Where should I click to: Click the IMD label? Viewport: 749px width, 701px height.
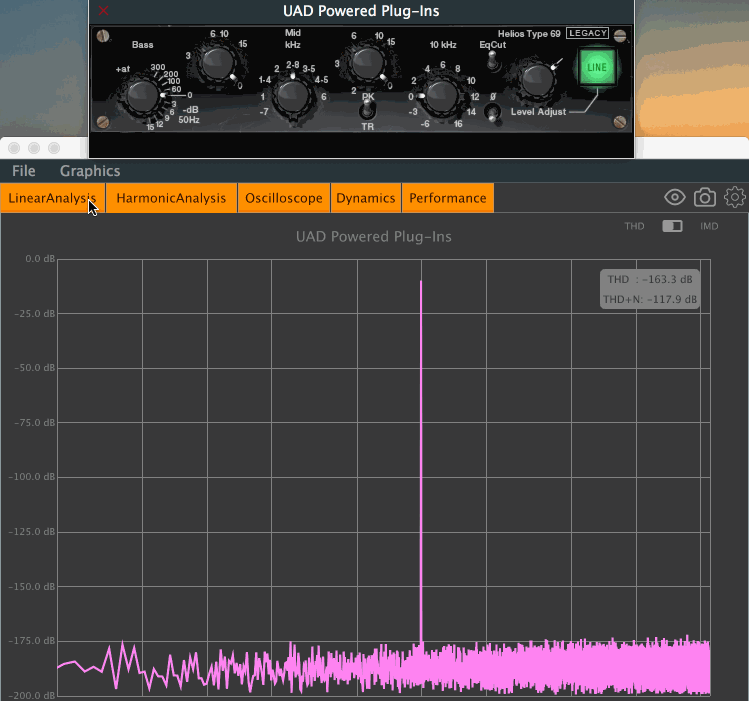click(x=709, y=226)
